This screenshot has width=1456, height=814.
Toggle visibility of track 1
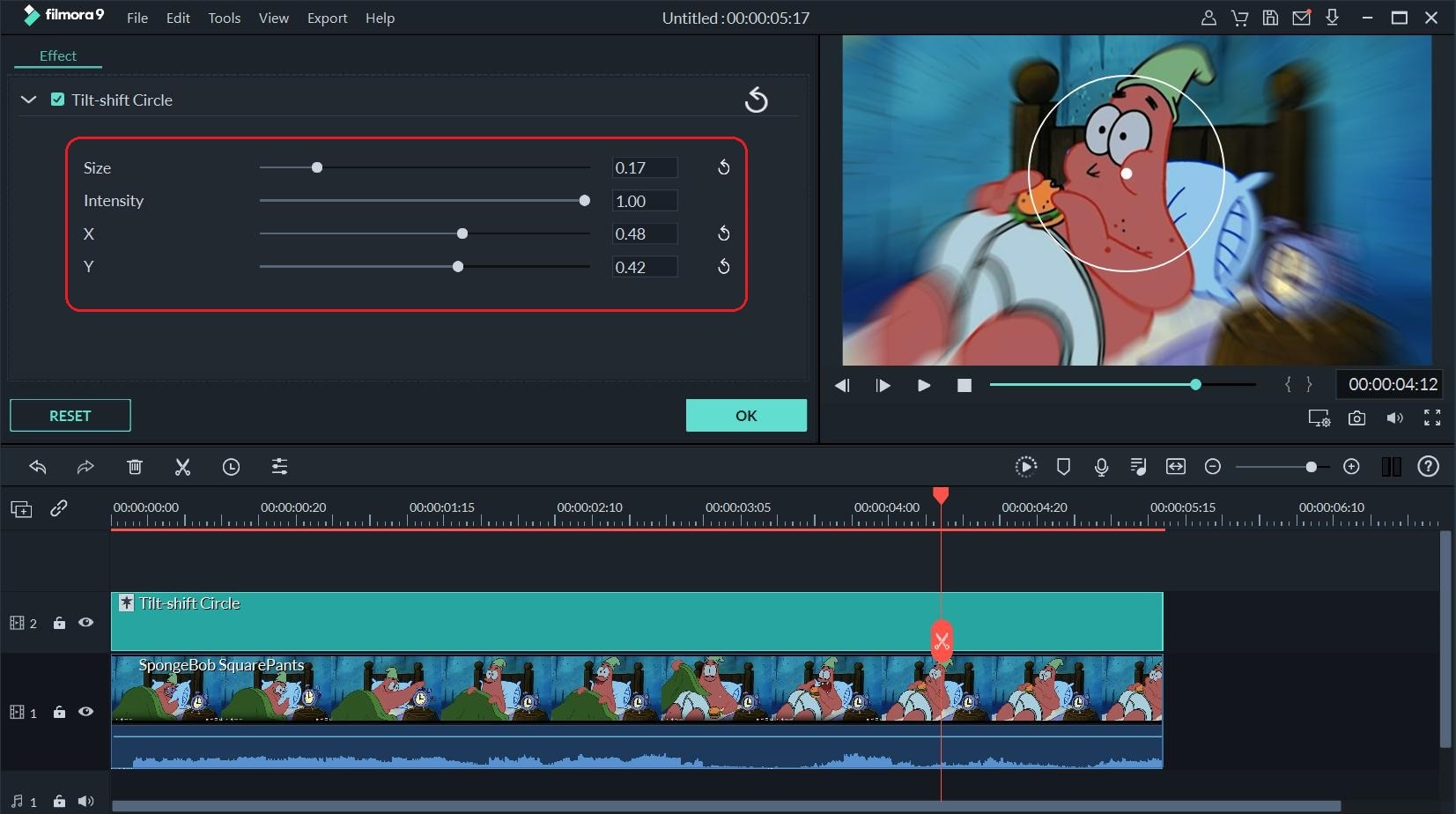click(85, 711)
